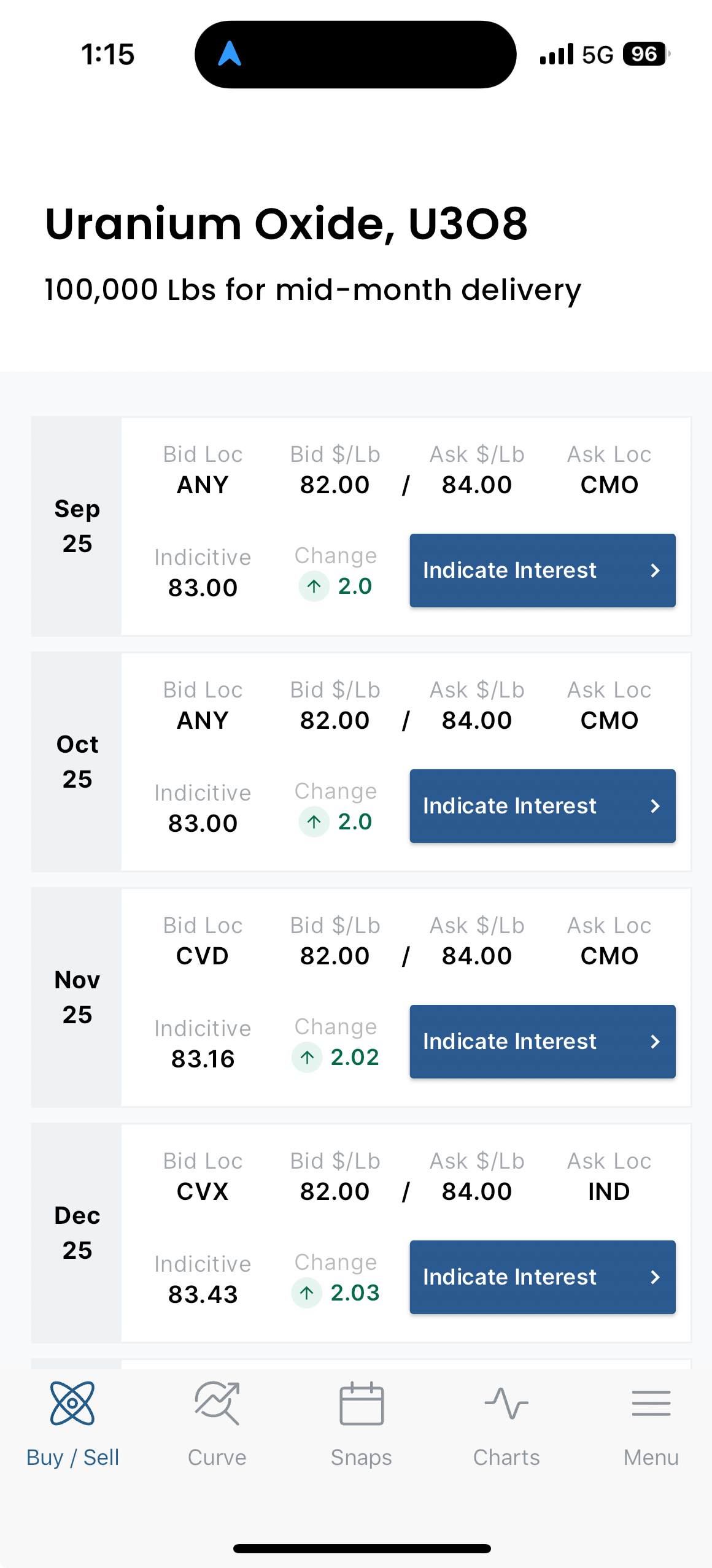Expand Oct 25 Indicate Interest chevron
The image size is (712, 1568).
[x=655, y=806]
